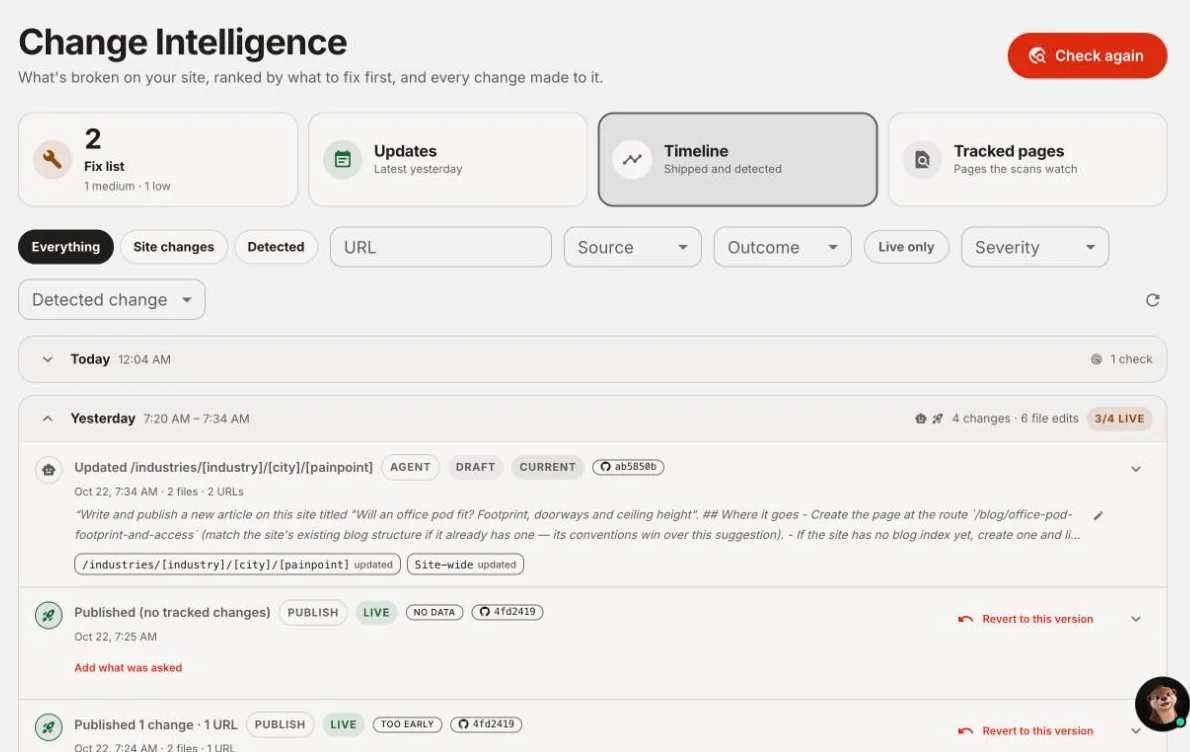This screenshot has height=752, width=1190.
Task: Expand the Updated /industries entry chevron
Action: [x=1135, y=469]
